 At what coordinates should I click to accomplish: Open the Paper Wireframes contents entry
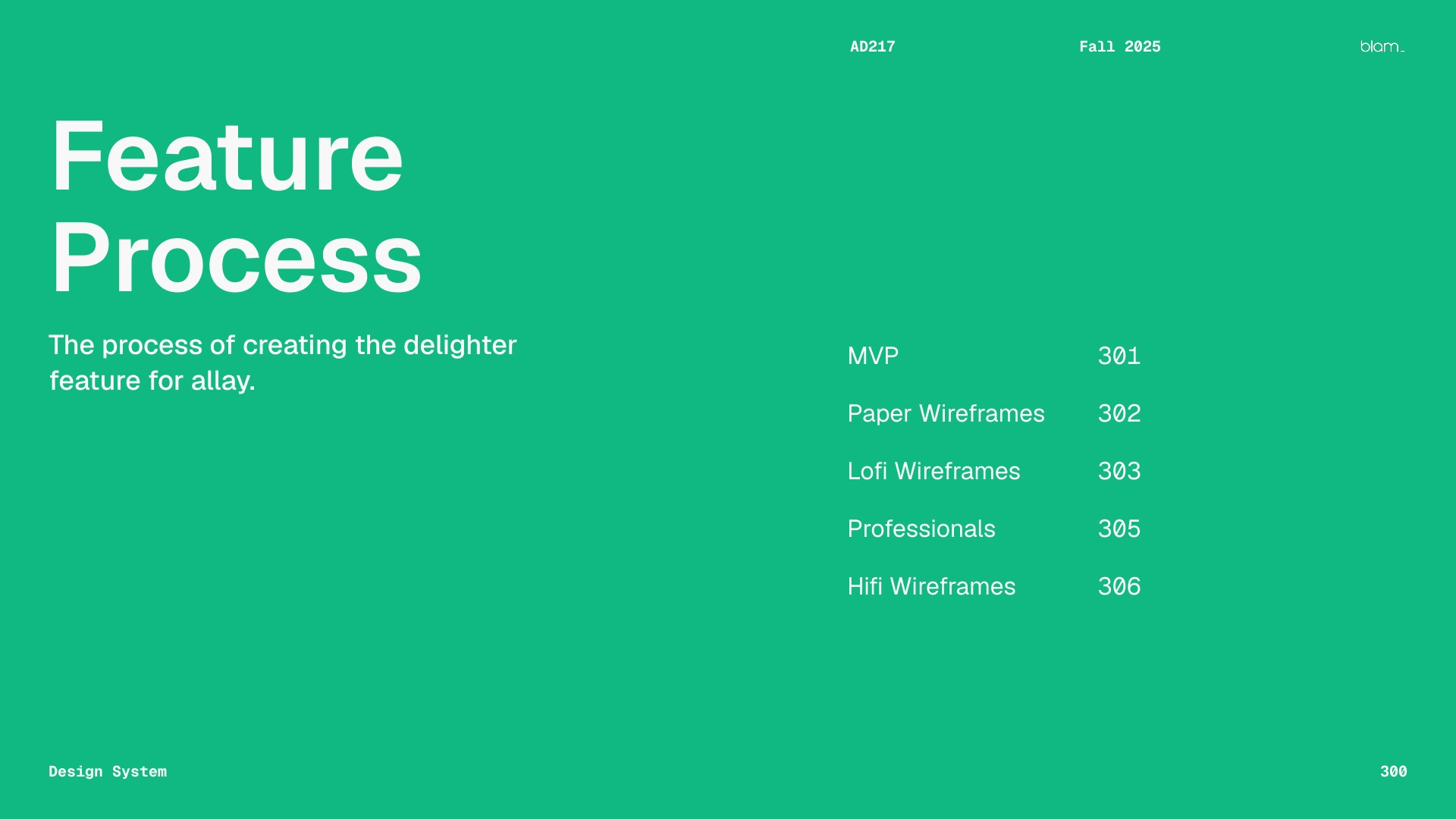click(x=946, y=413)
